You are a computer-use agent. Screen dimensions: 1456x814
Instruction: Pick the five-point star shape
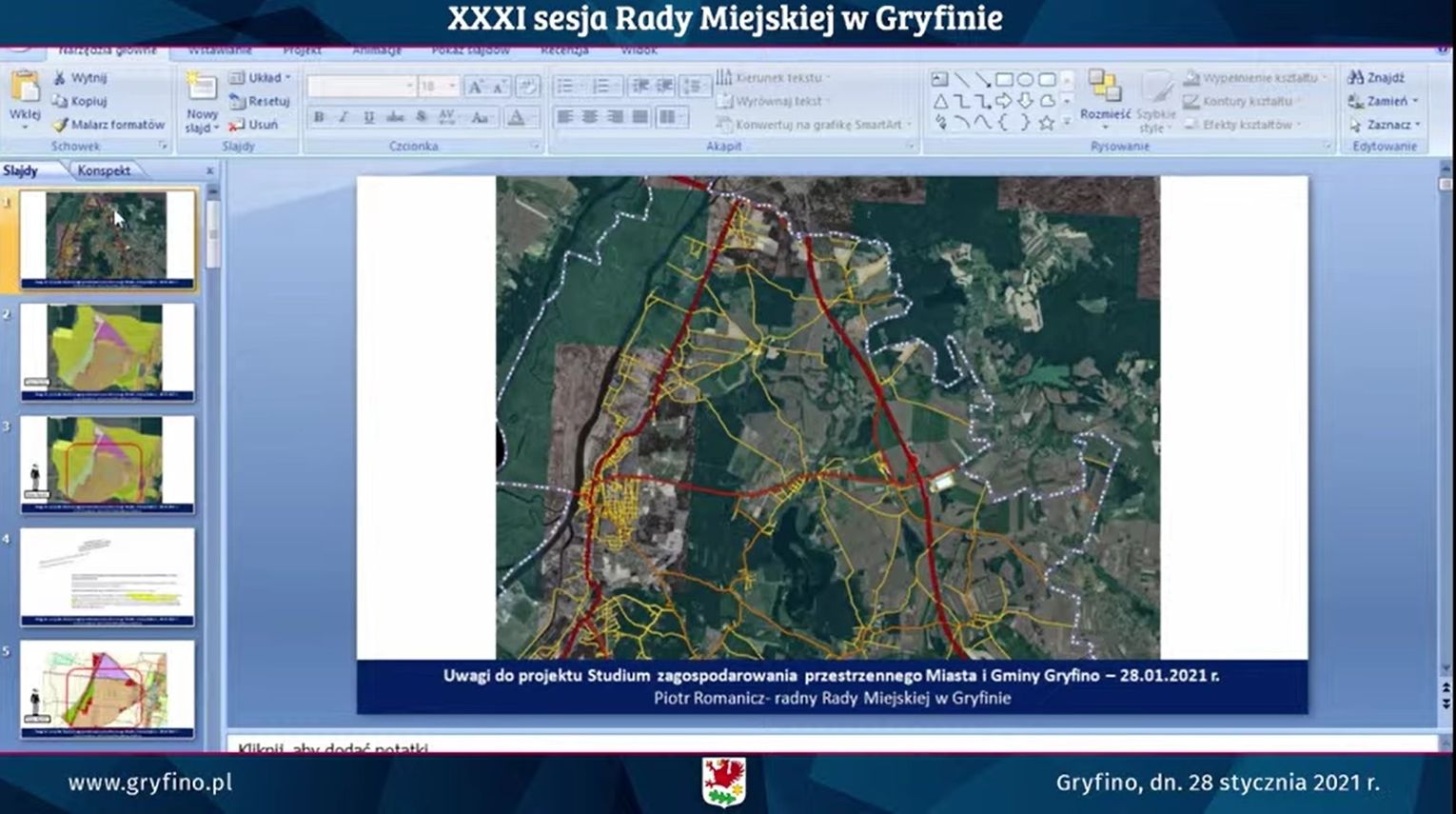[x=1046, y=123]
